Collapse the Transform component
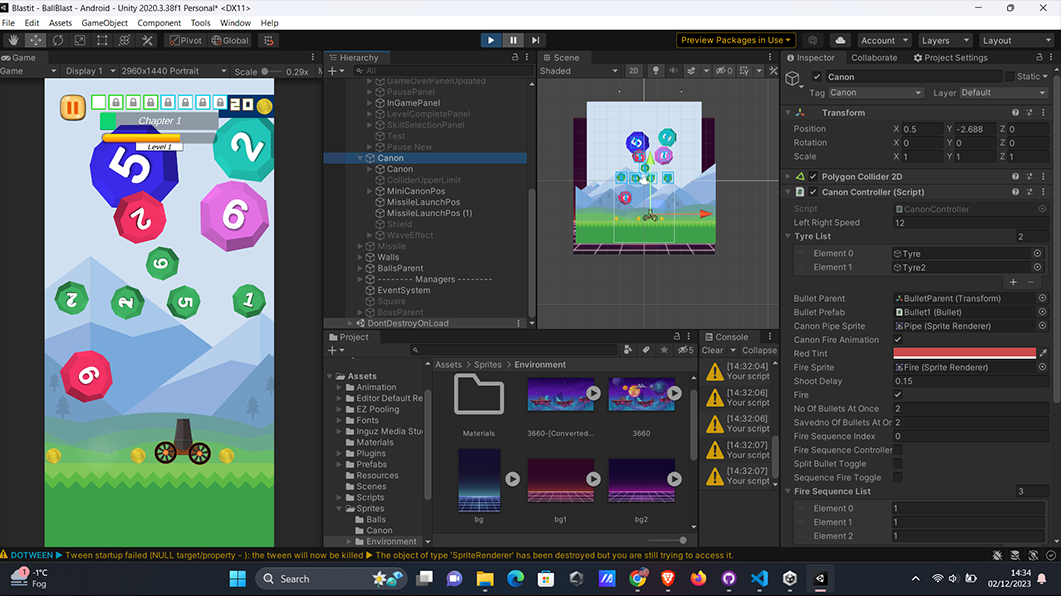 (x=787, y=113)
